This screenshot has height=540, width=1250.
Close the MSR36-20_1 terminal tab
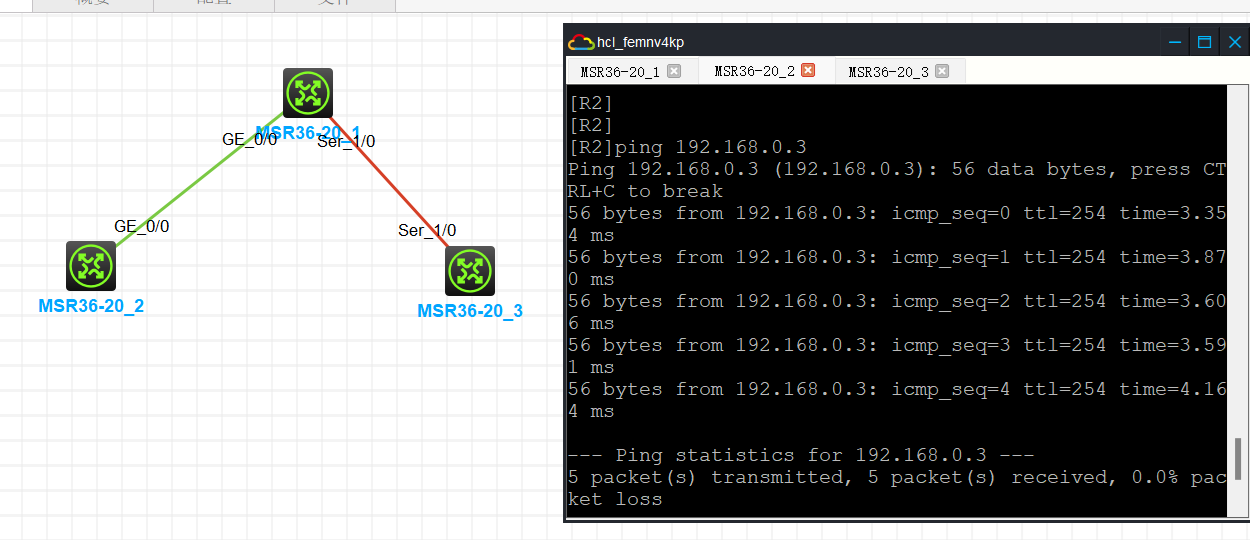pos(674,71)
